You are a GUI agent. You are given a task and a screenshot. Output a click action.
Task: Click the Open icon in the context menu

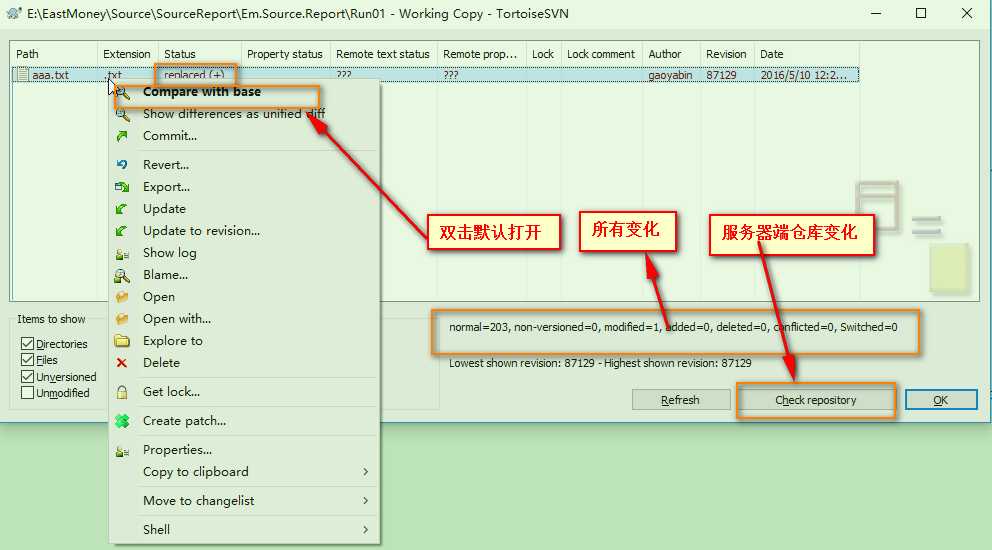(122, 297)
